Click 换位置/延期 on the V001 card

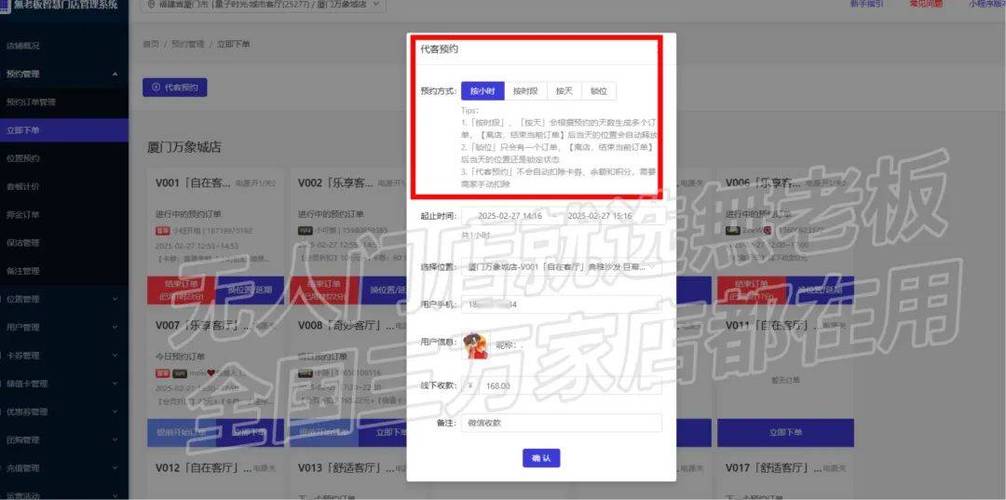[250, 290]
